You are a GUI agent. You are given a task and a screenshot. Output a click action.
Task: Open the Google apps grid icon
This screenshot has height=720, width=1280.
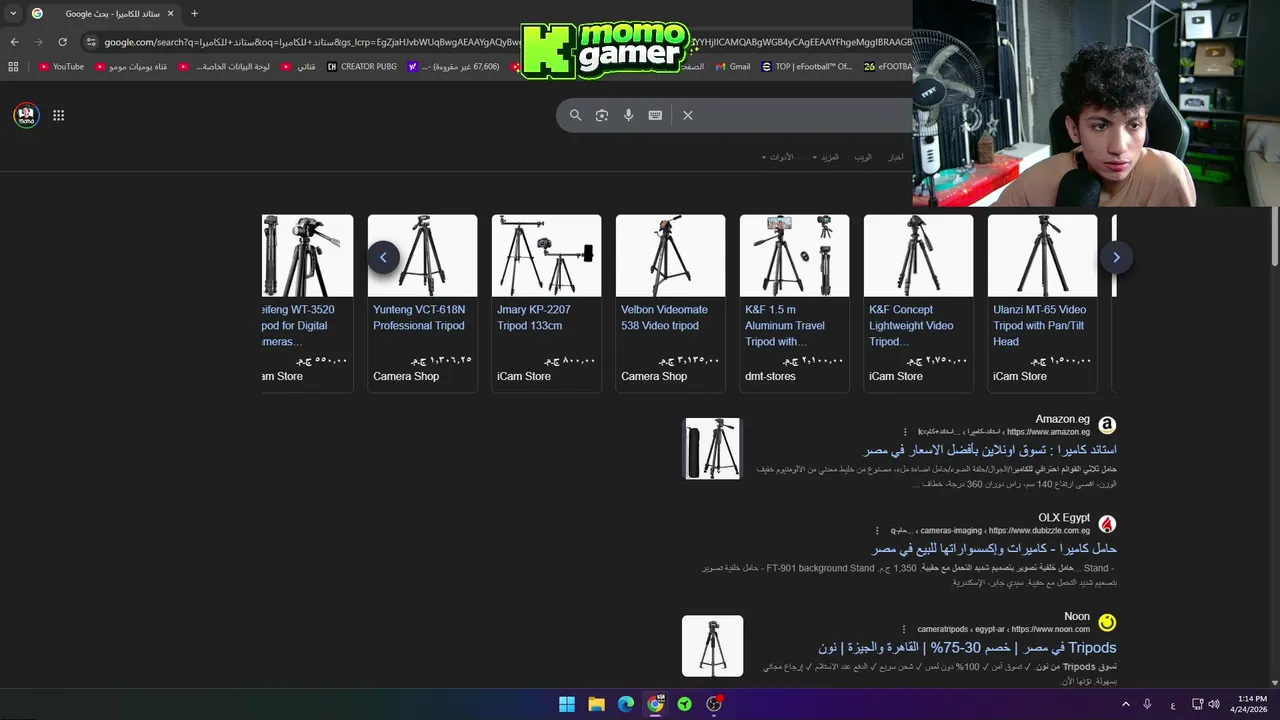59,115
